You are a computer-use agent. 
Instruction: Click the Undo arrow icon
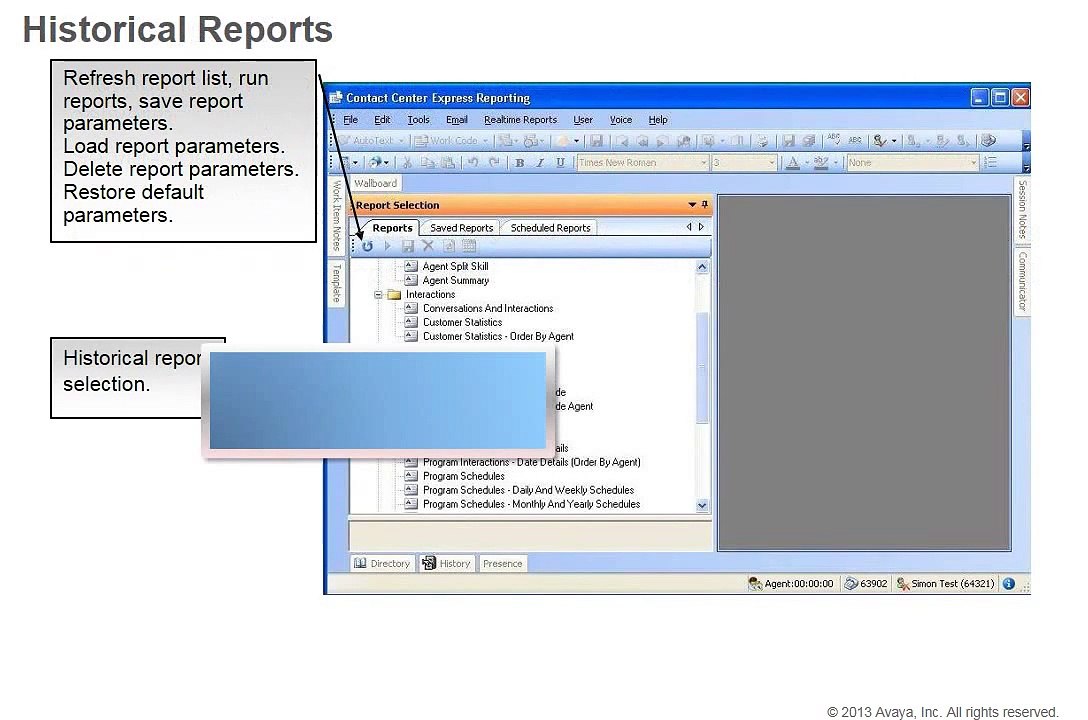pos(473,162)
